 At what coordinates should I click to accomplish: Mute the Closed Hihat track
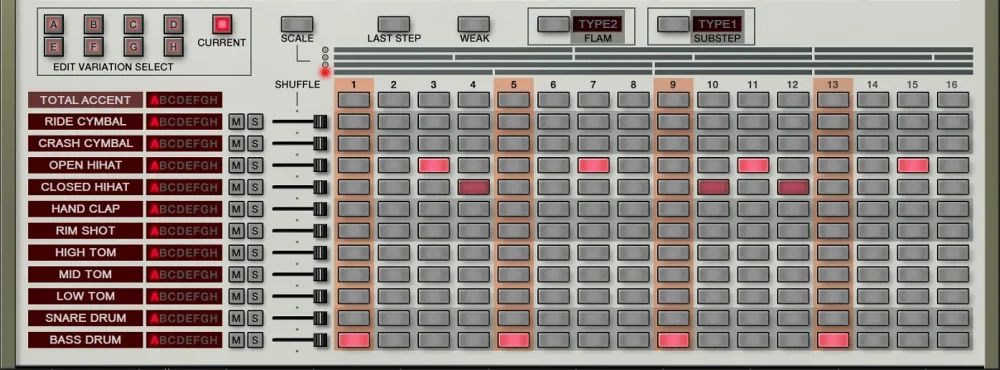coord(237,187)
